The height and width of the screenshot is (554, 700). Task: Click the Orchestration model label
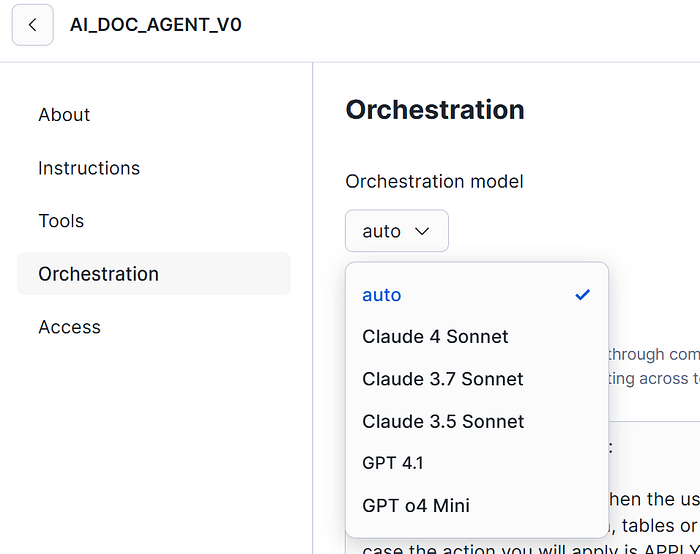(x=434, y=181)
